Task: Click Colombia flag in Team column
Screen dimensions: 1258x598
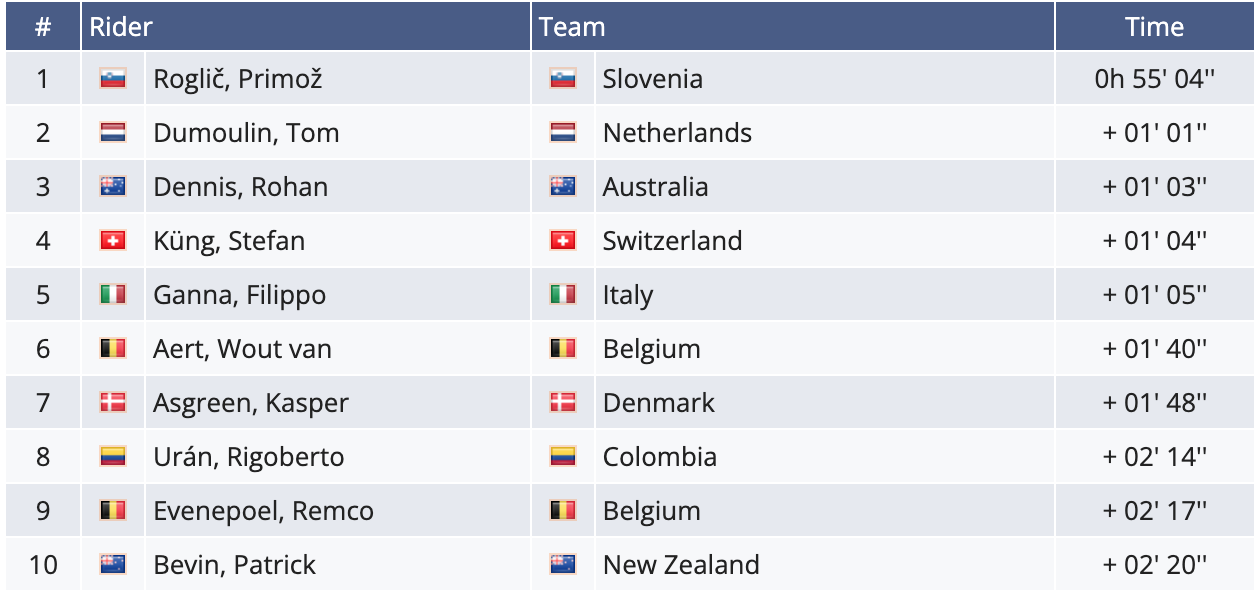Action: point(563,457)
